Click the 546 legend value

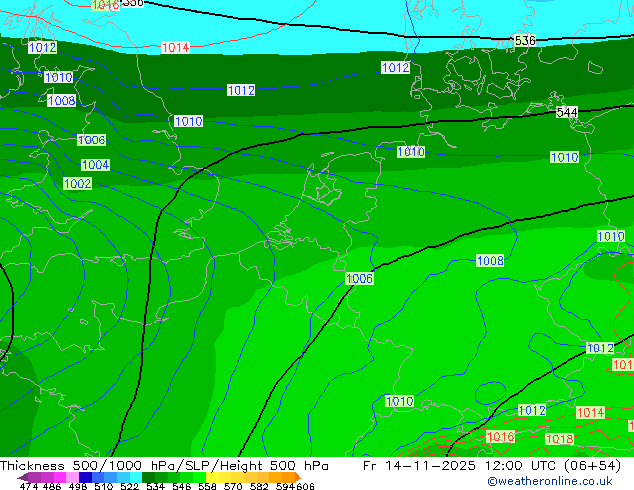click(x=182, y=486)
